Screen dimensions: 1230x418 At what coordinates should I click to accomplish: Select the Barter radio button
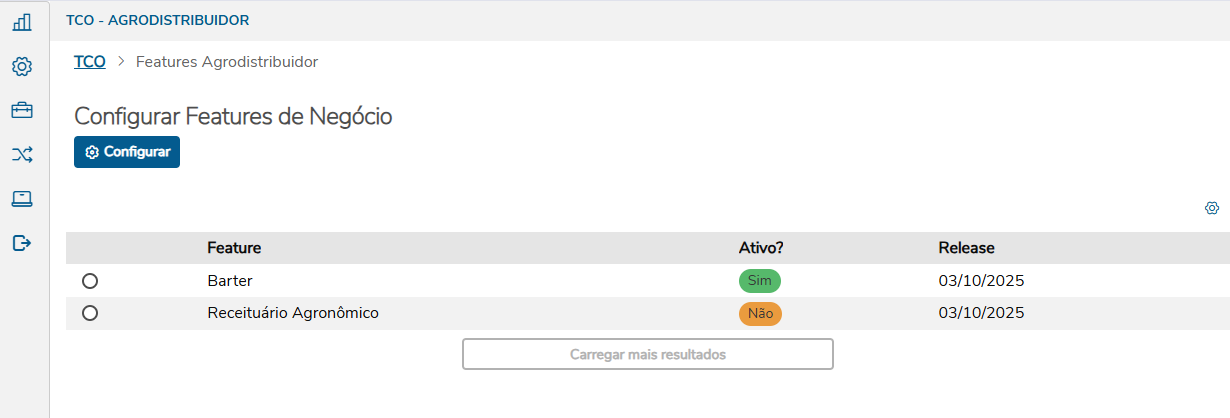90,281
